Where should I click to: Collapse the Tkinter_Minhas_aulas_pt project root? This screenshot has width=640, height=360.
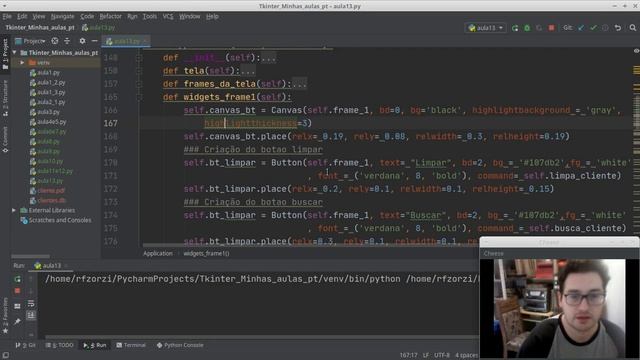pos(15,53)
